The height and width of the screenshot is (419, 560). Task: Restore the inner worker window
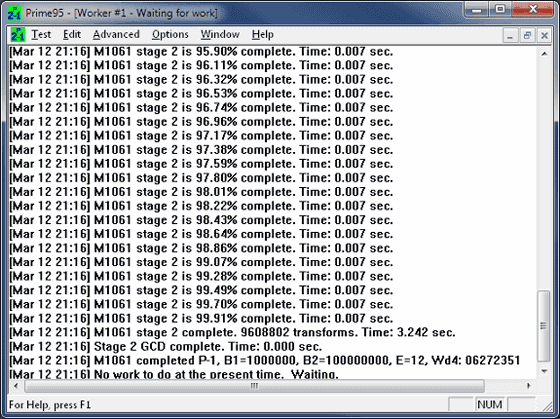(x=527, y=35)
